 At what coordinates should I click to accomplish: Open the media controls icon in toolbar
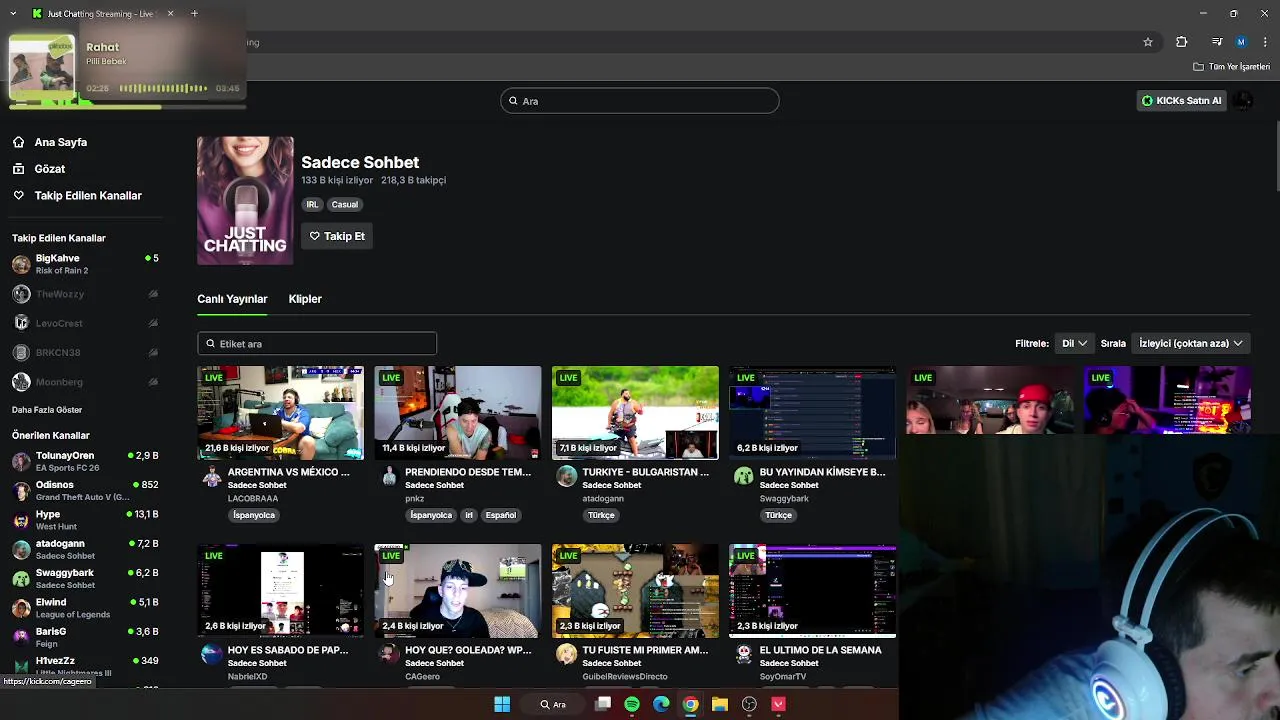click(1217, 42)
